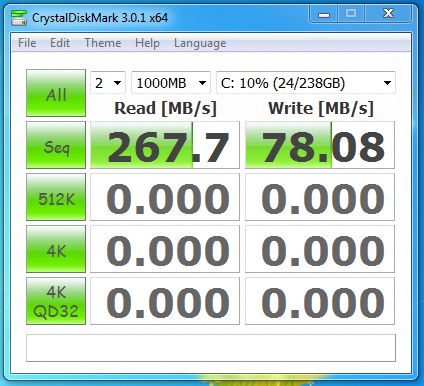The image size is (424, 386).
Task: Select the 4K QD32 read result
Action: 165,301
